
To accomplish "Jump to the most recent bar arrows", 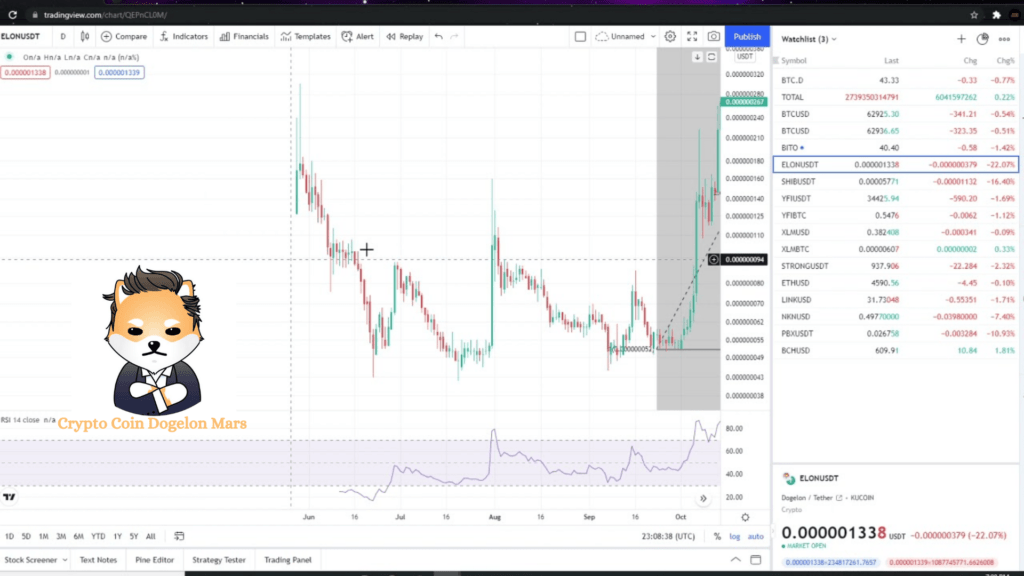I will click(703, 498).
